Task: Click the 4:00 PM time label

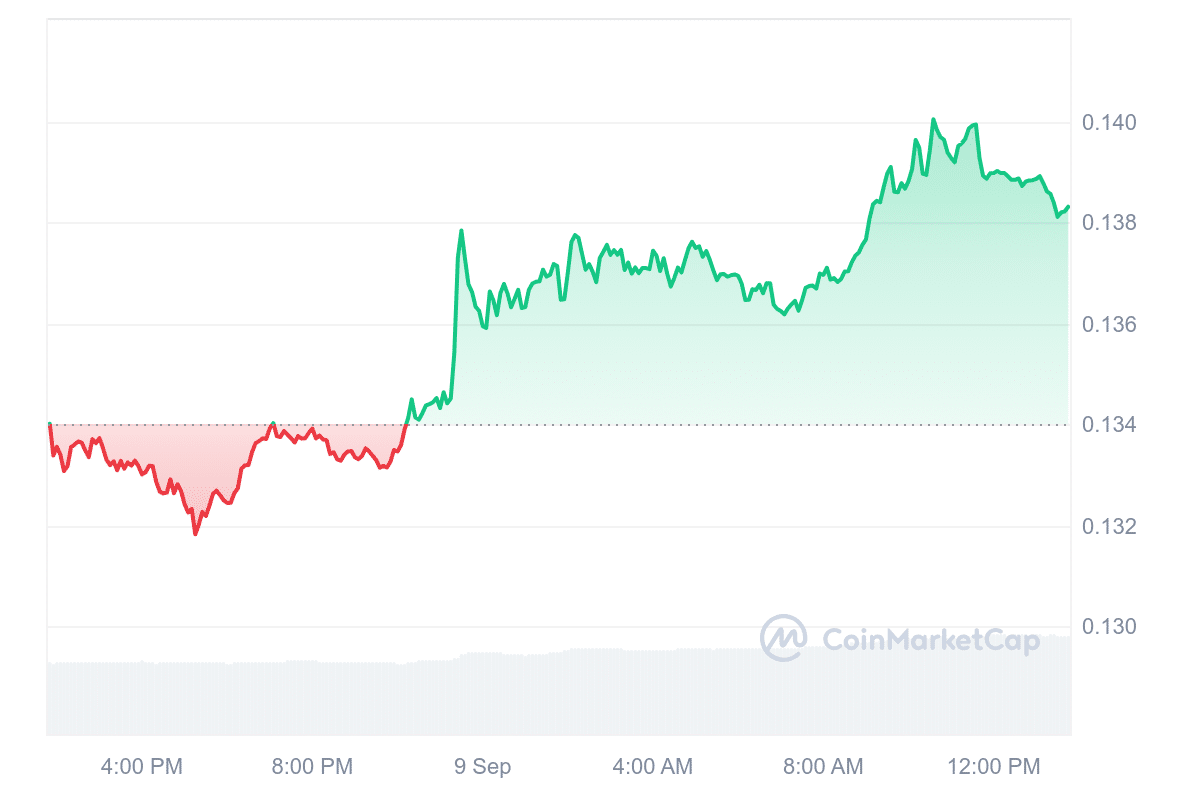Action: pos(142,767)
